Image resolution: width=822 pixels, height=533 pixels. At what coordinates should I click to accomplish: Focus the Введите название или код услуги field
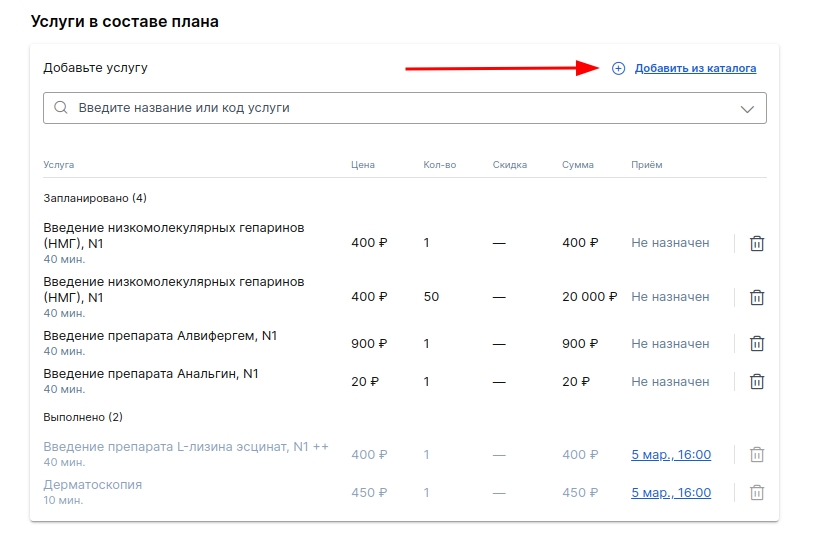pyautogui.click(x=405, y=108)
